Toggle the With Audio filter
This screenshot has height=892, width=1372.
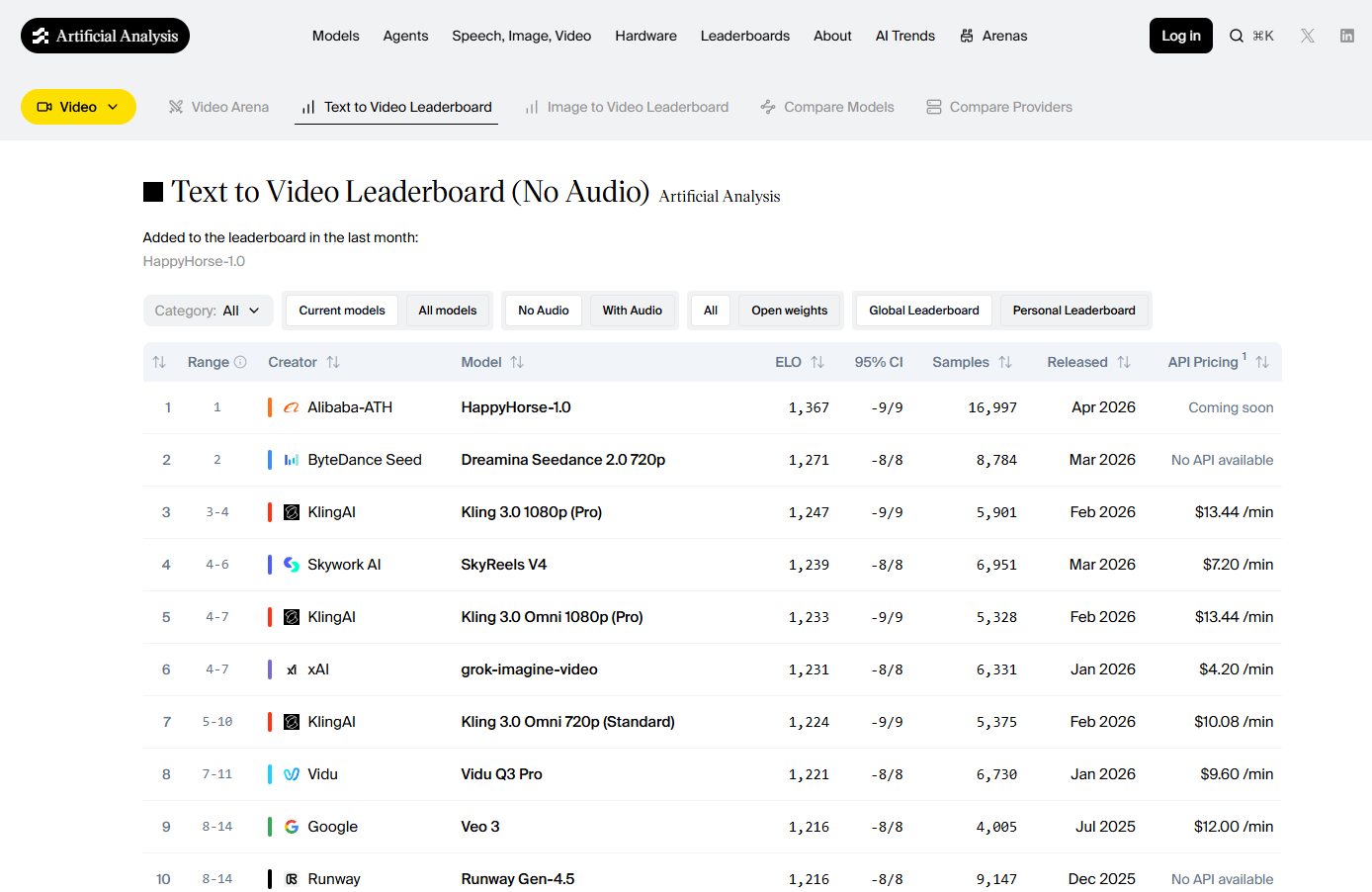pyautogui.click(x=633, y=311)
